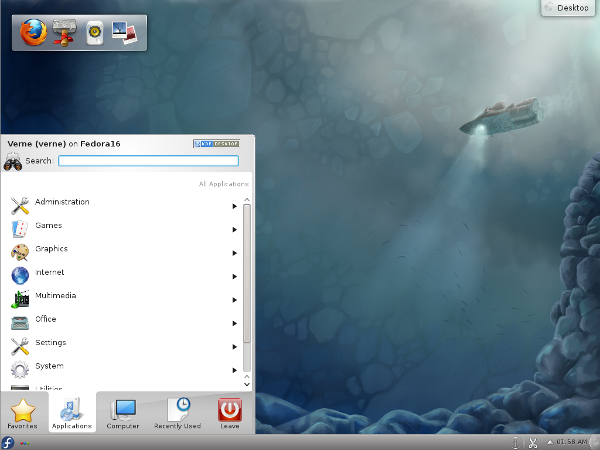Image resolution: width=600 pixels, height=450 pixels.
Task: Click the Settings tools icon
Action: (20, 346)
